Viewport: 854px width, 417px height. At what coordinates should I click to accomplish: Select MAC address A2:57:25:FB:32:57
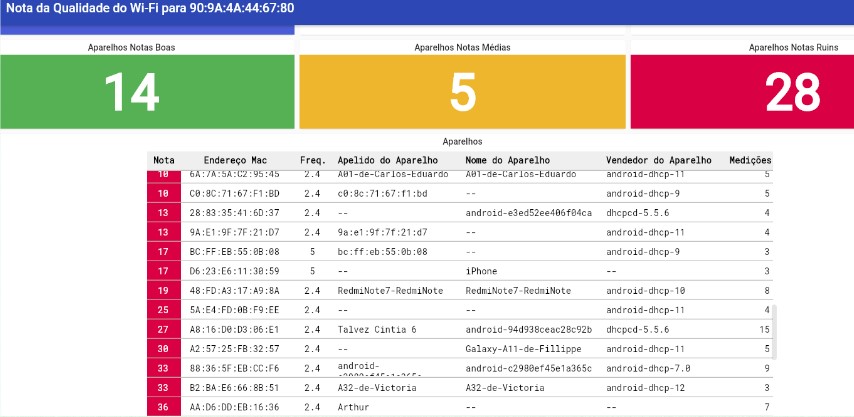(234, 349)
